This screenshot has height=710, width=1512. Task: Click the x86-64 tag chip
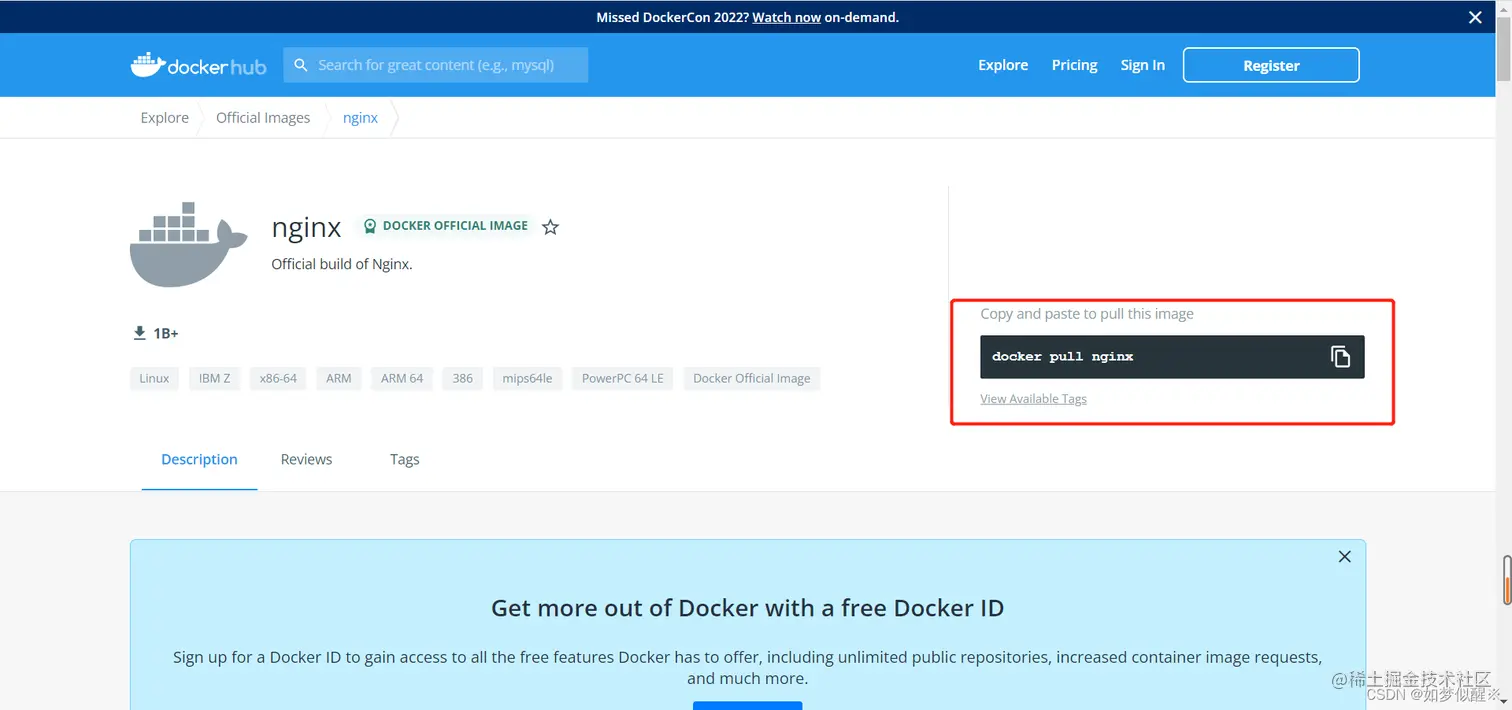point(278,379)
